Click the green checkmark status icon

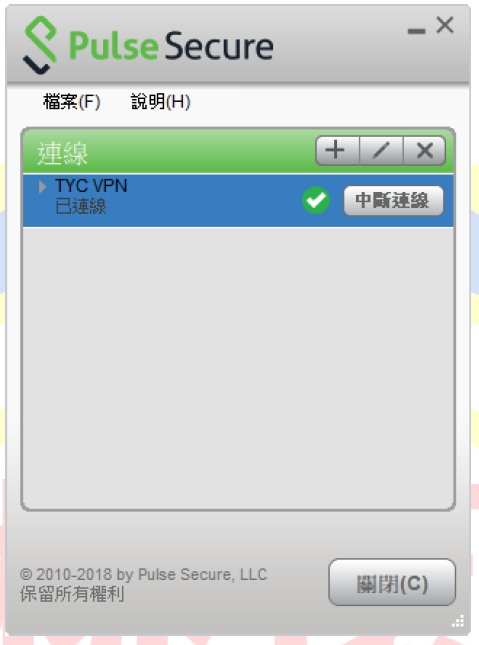[316, 200]
